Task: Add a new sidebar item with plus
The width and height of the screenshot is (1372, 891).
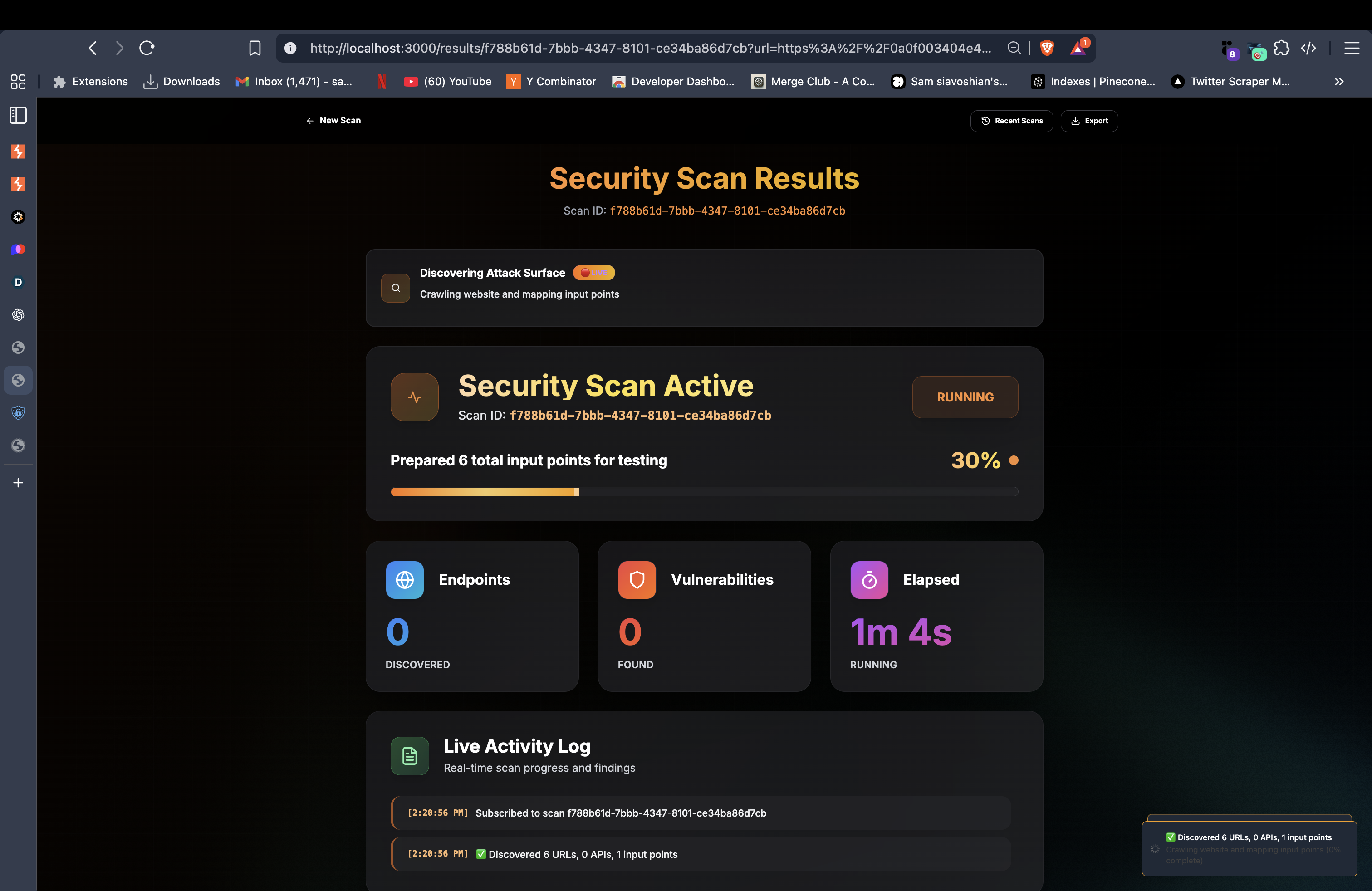Action: pos(18,483)
